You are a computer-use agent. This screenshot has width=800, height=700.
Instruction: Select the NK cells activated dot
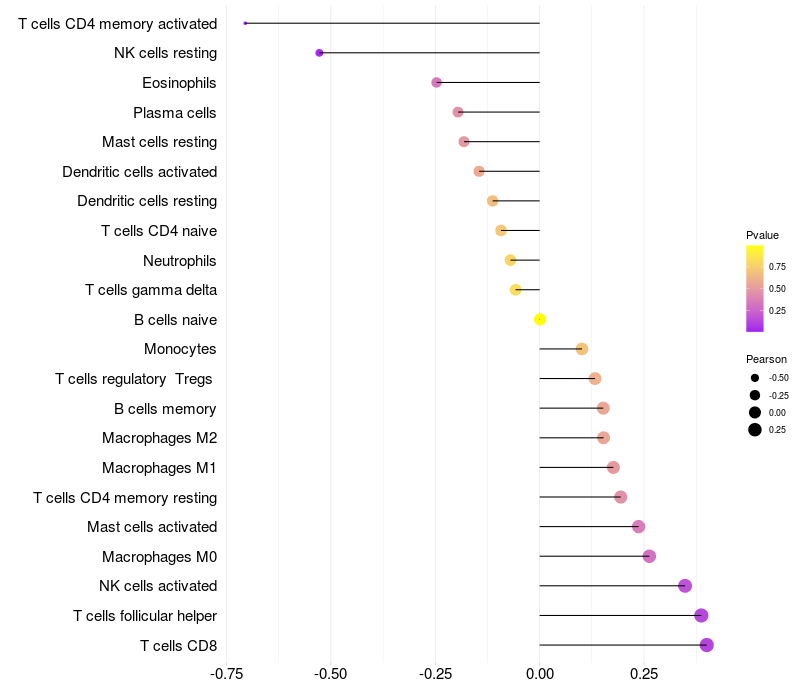[685, 586]
